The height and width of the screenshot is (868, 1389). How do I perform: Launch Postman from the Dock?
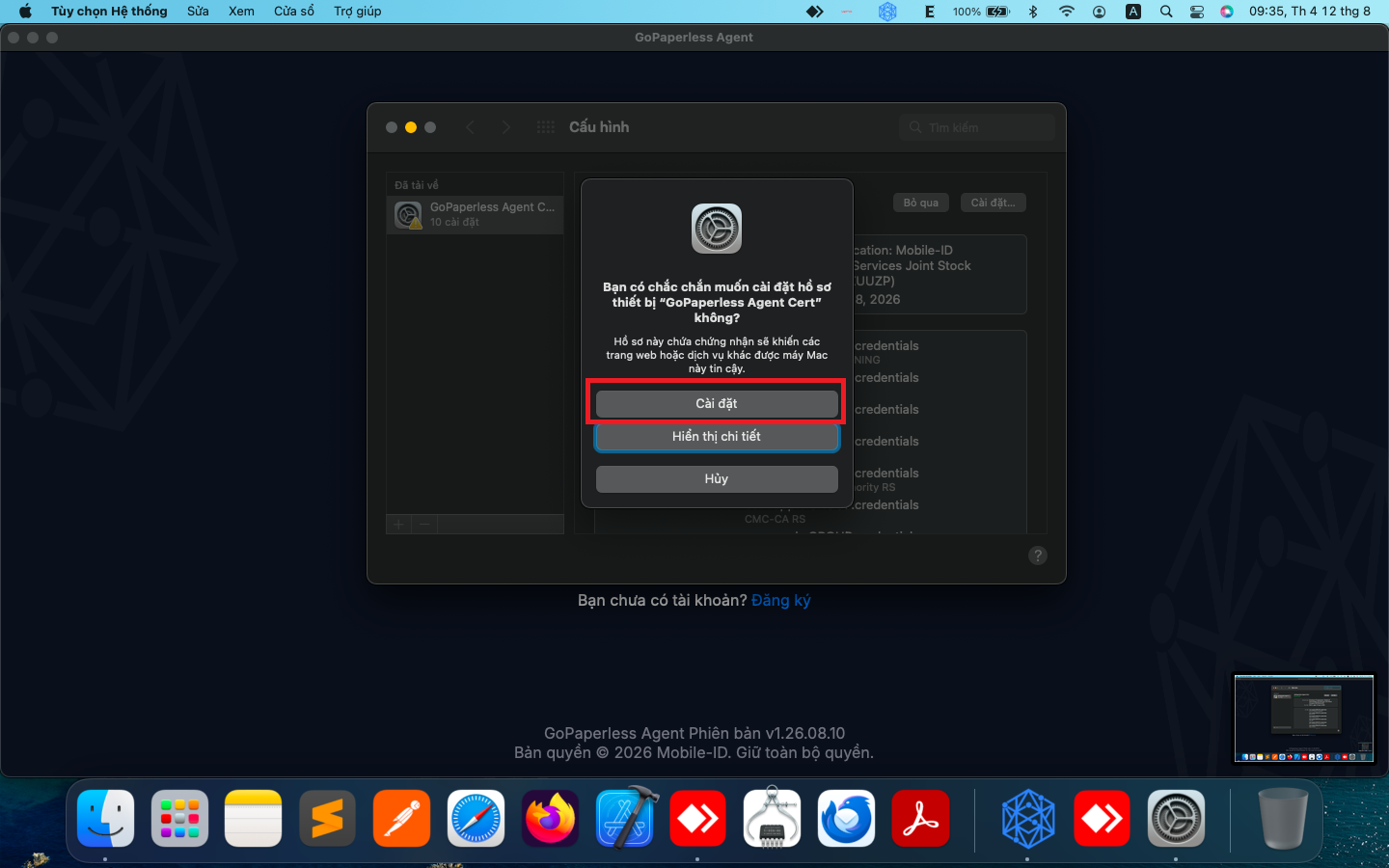pos(402,819)
